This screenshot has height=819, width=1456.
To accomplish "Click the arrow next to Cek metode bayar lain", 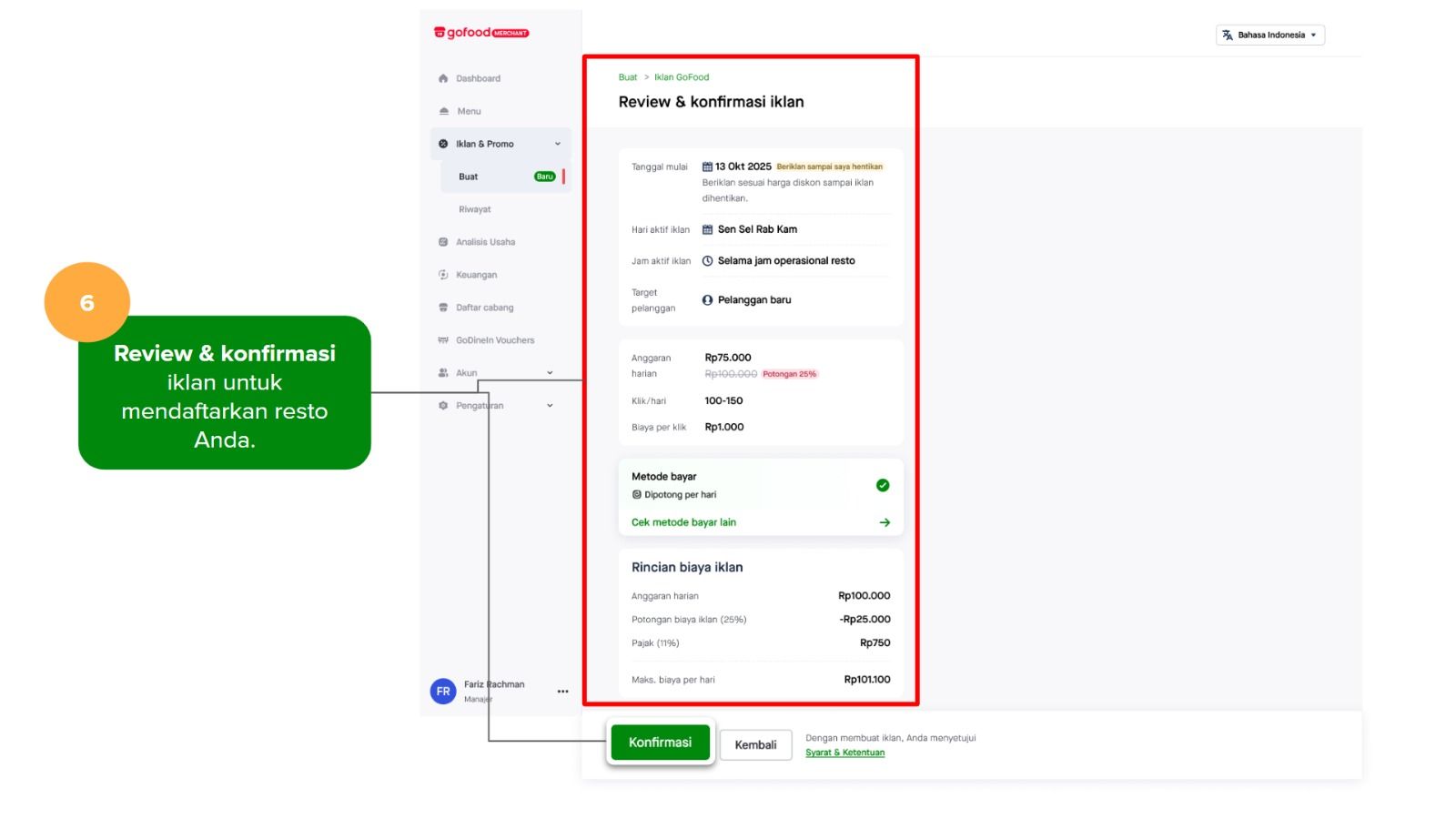I will pos(885,522).
